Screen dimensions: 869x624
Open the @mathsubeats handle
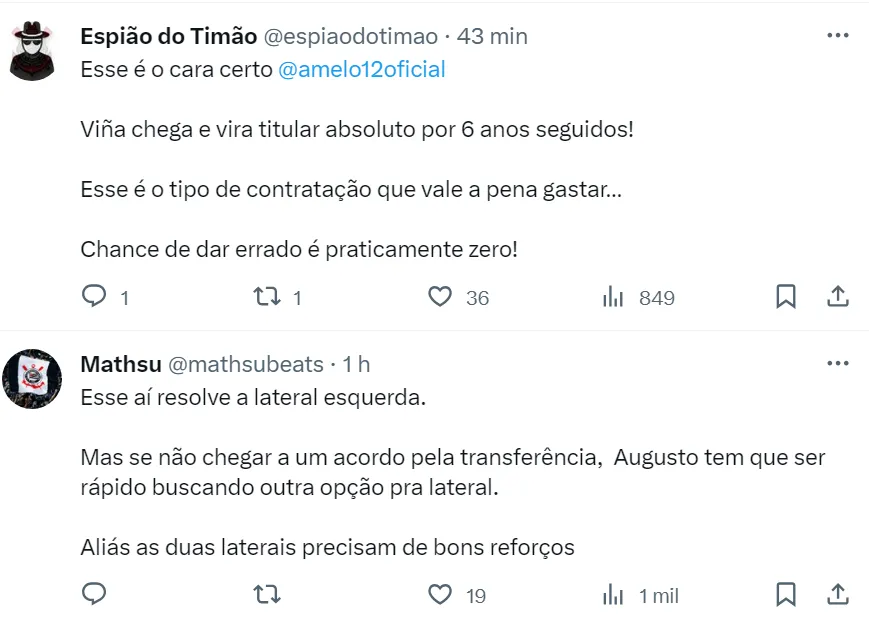pyautogui.click(x=245, y=364)
